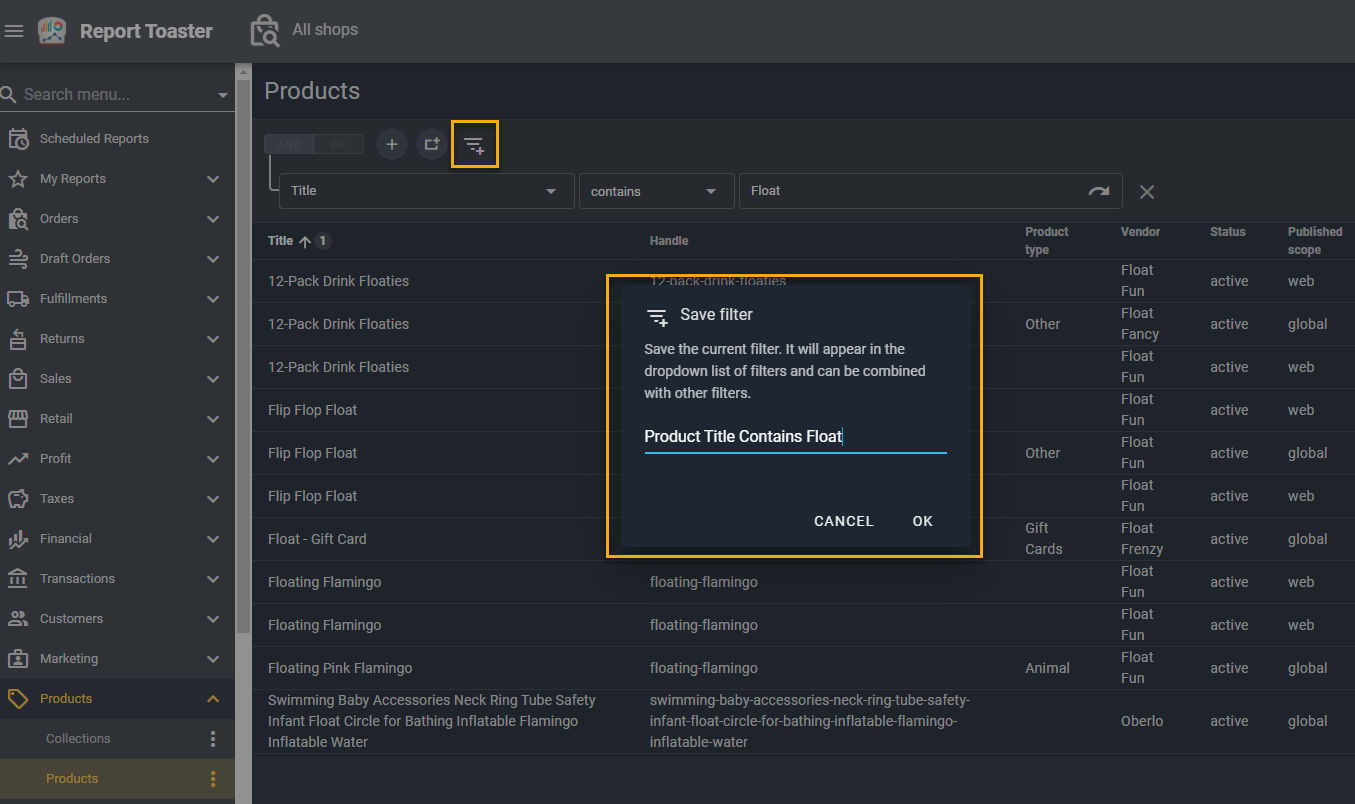The width and height of the screenshot is (1355, 804).
Task: Click the Report Toaster logo icon
Action: coord(52,31)
